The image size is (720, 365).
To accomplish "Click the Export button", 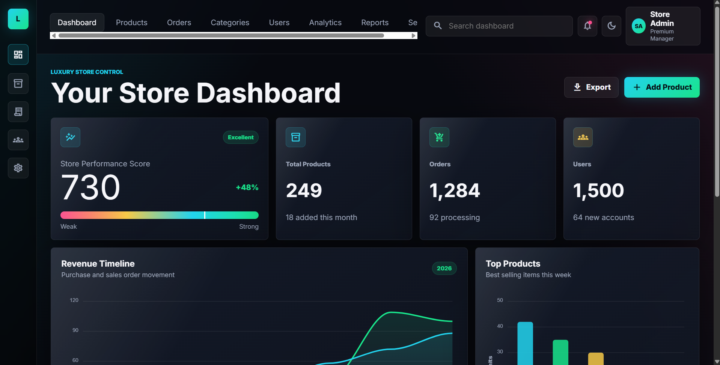I will coord(591,87).
